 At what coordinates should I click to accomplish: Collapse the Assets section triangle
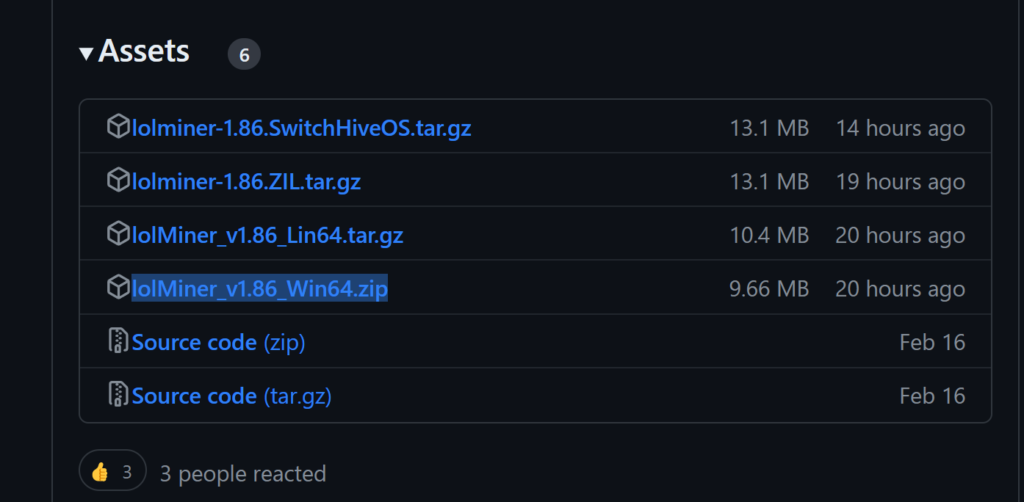tap(86, 53)
